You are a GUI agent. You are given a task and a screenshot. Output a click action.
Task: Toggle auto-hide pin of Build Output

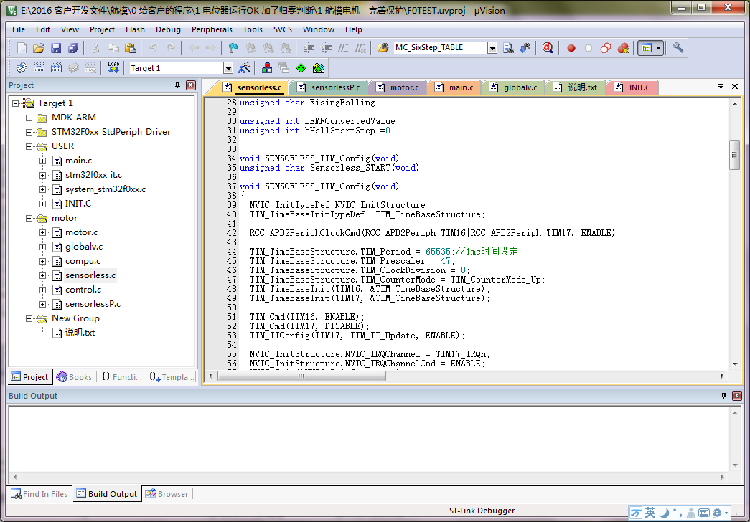724,396
